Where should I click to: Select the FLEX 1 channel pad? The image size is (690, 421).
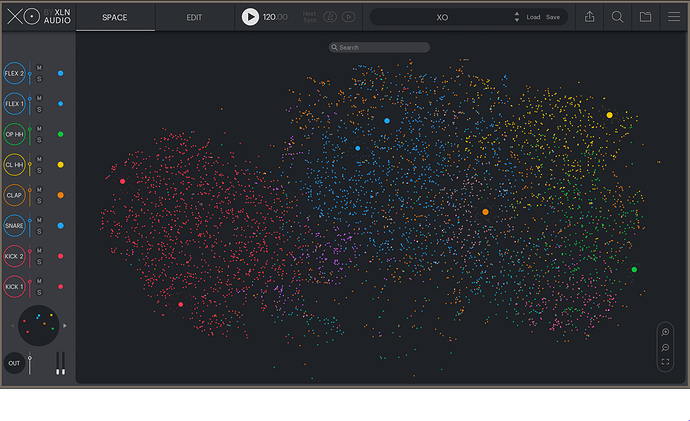[14, 104]
